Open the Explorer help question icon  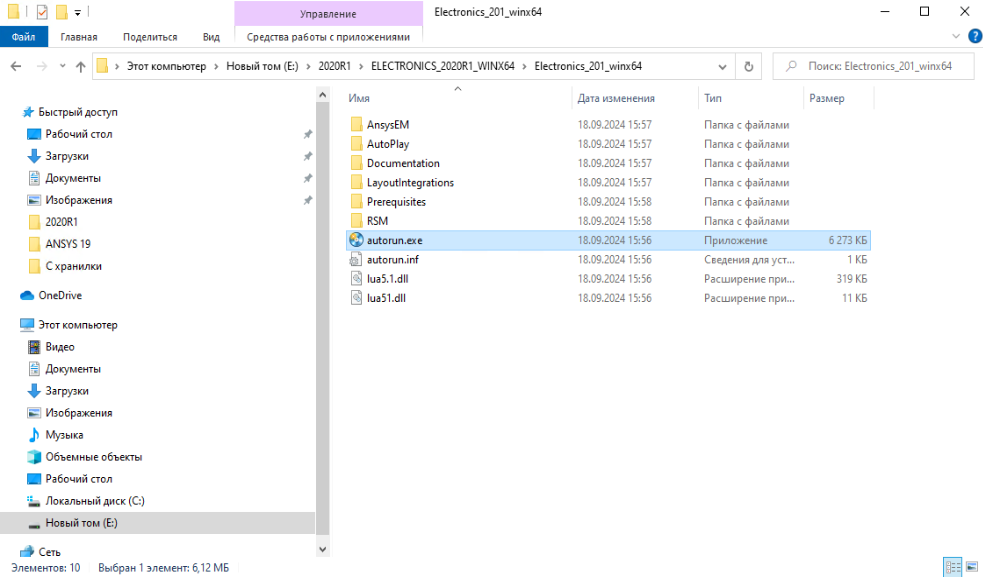click(975, 36)
